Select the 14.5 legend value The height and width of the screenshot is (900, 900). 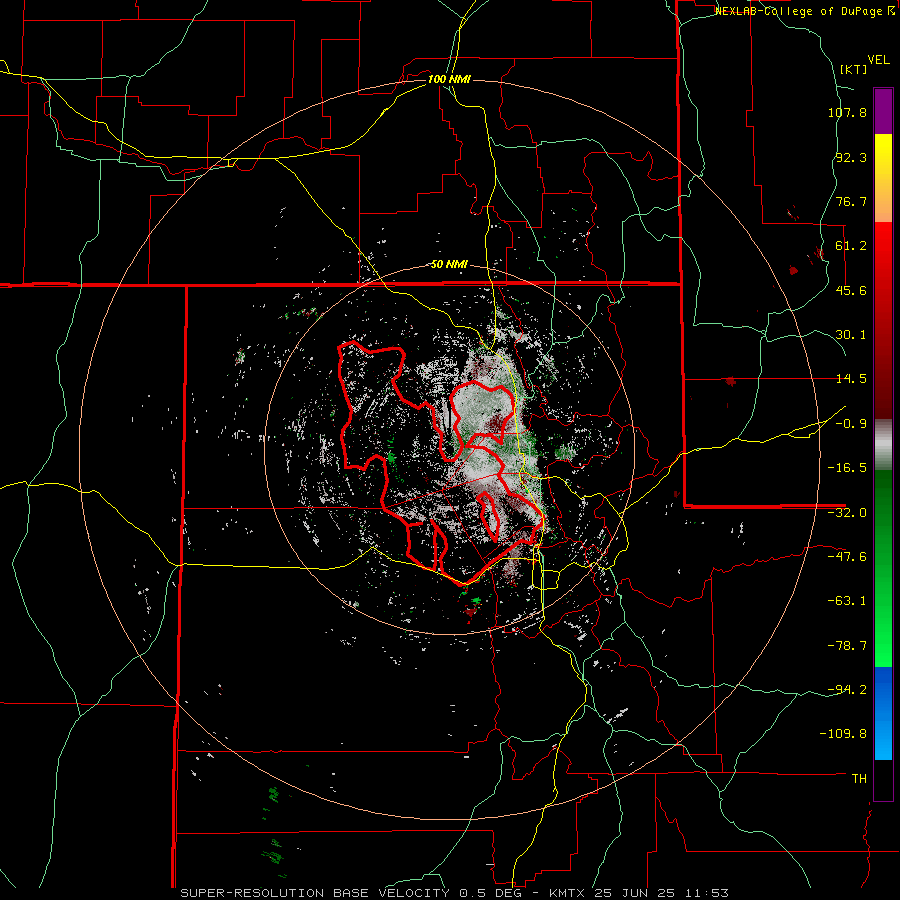[851, 379]
